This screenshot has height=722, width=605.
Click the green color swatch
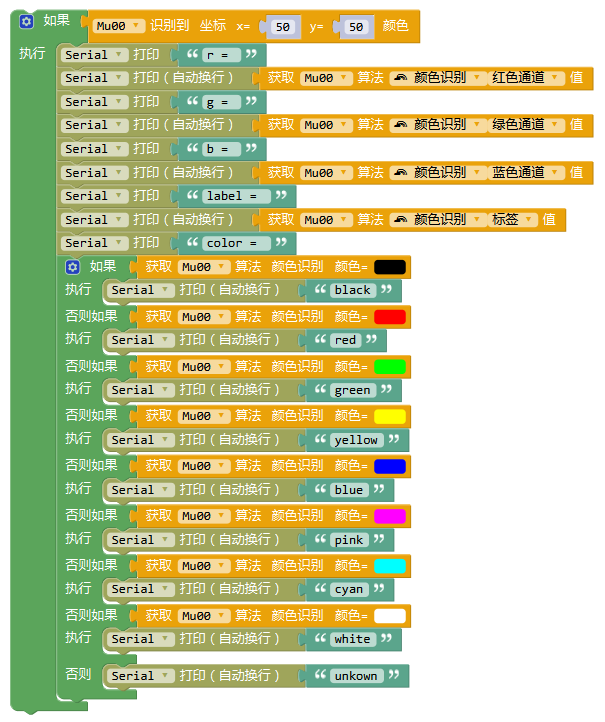point(390,367)
